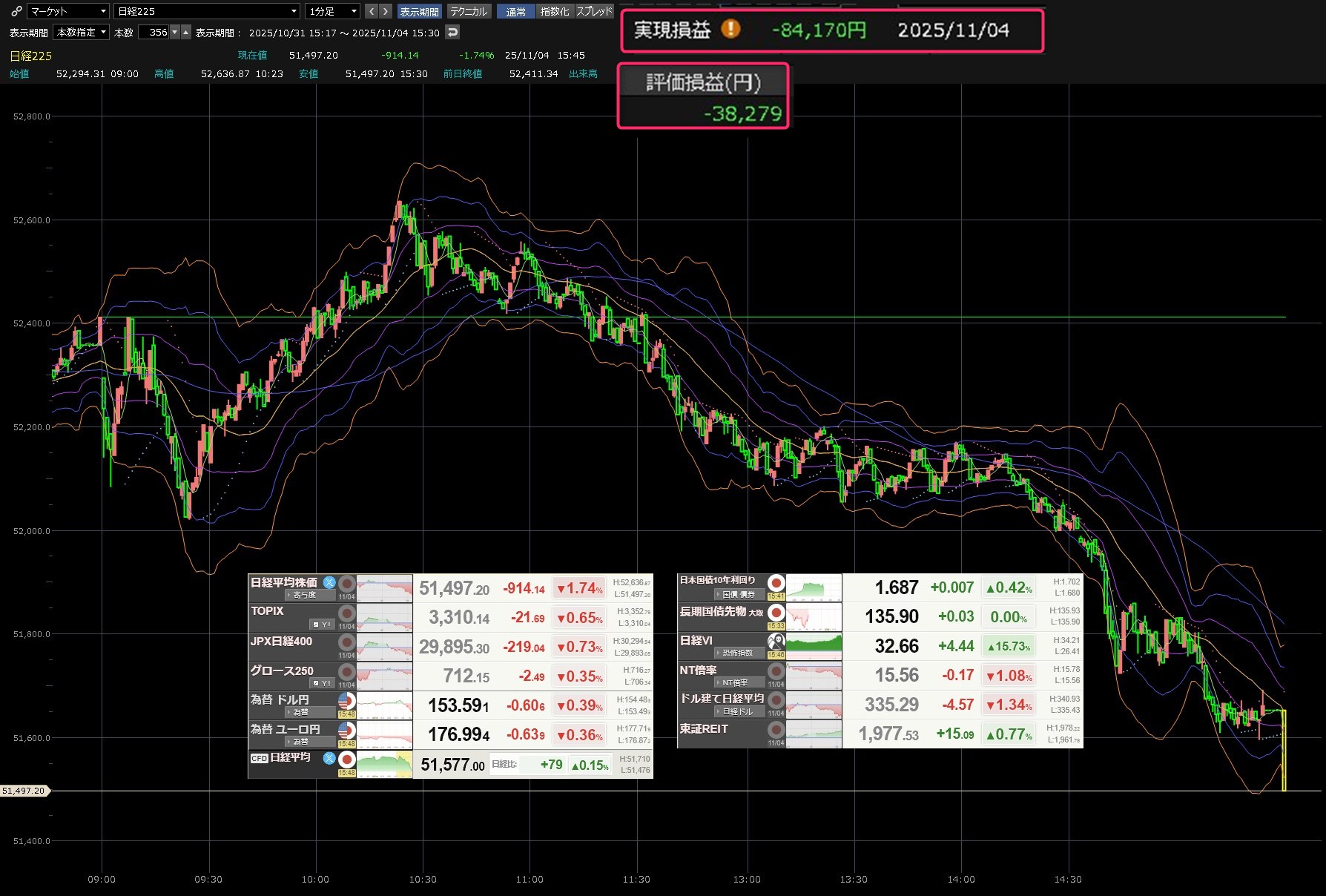Click the orange warning icon beside 実現損益

730,30
